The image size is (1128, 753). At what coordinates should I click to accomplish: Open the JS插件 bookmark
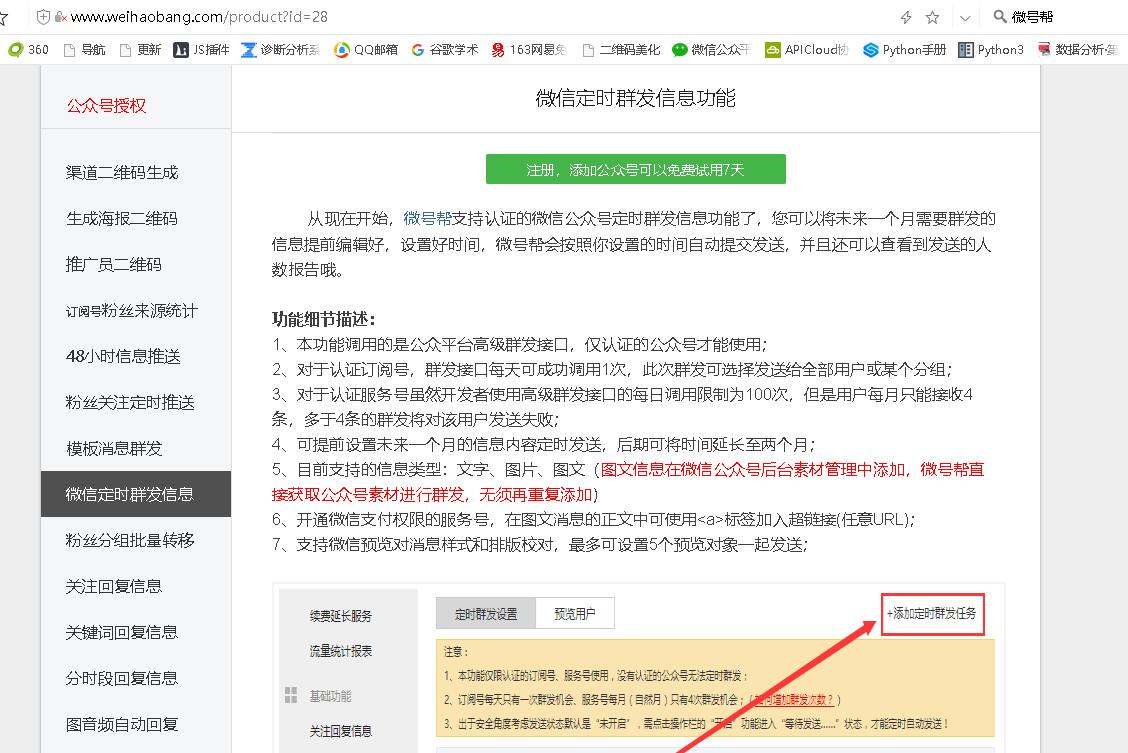click(201, 50)
